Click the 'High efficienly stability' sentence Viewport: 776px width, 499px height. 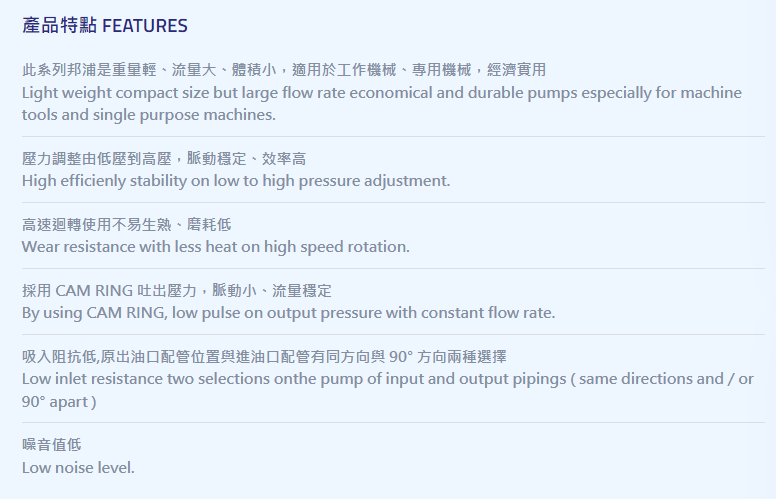pos(236,181)
